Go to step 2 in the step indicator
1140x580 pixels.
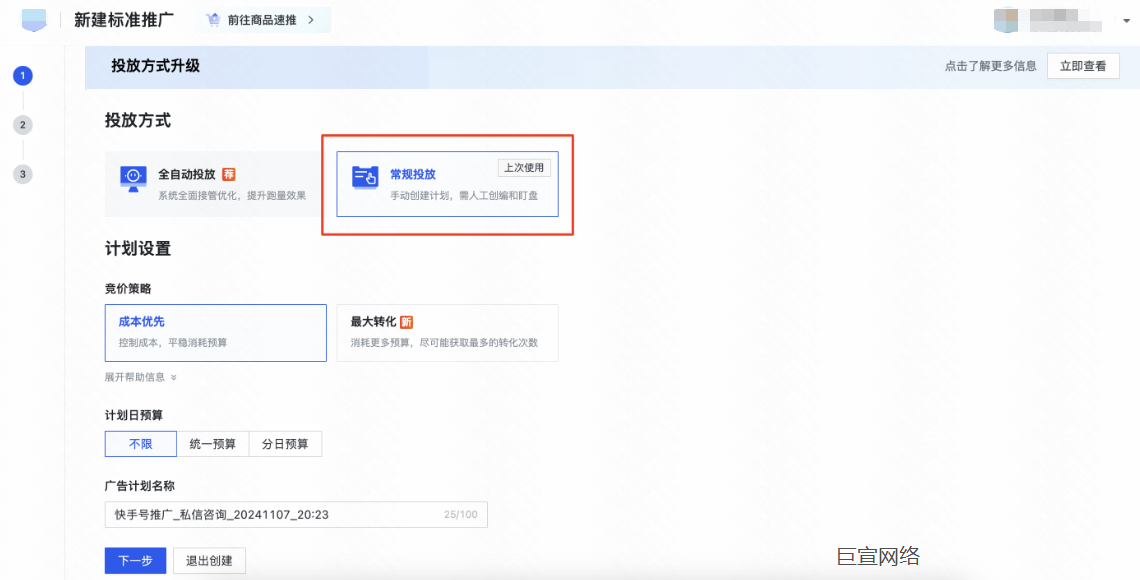[23, 125]
